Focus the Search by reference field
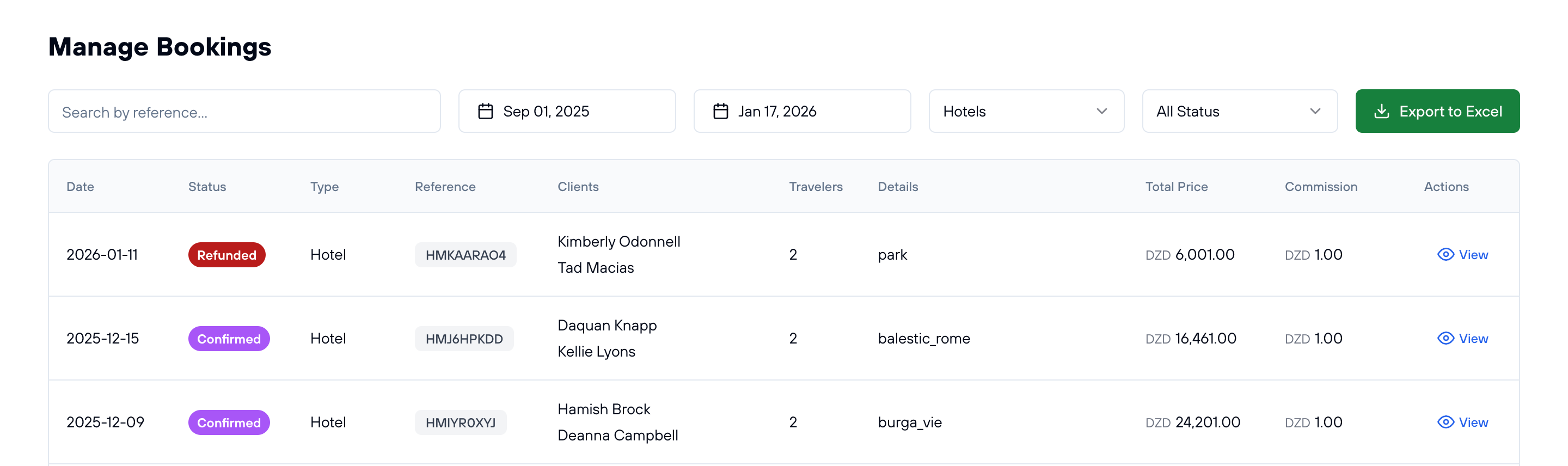 [x=244, y=112]
